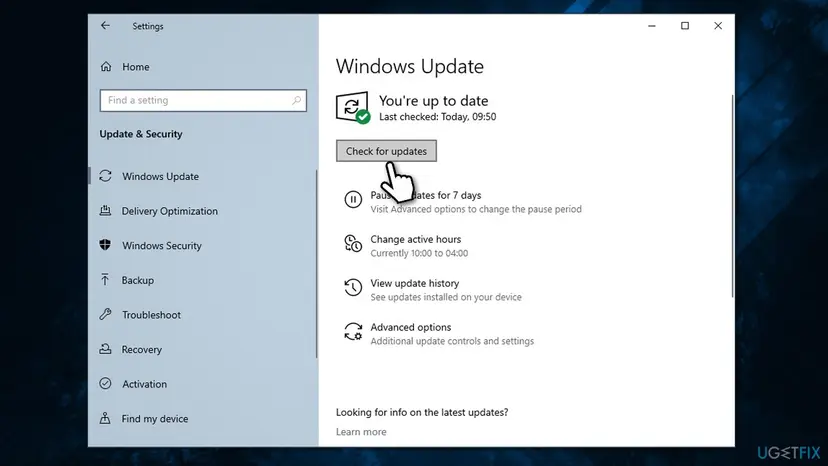Click the Backup arrow icon

point(105,279)
